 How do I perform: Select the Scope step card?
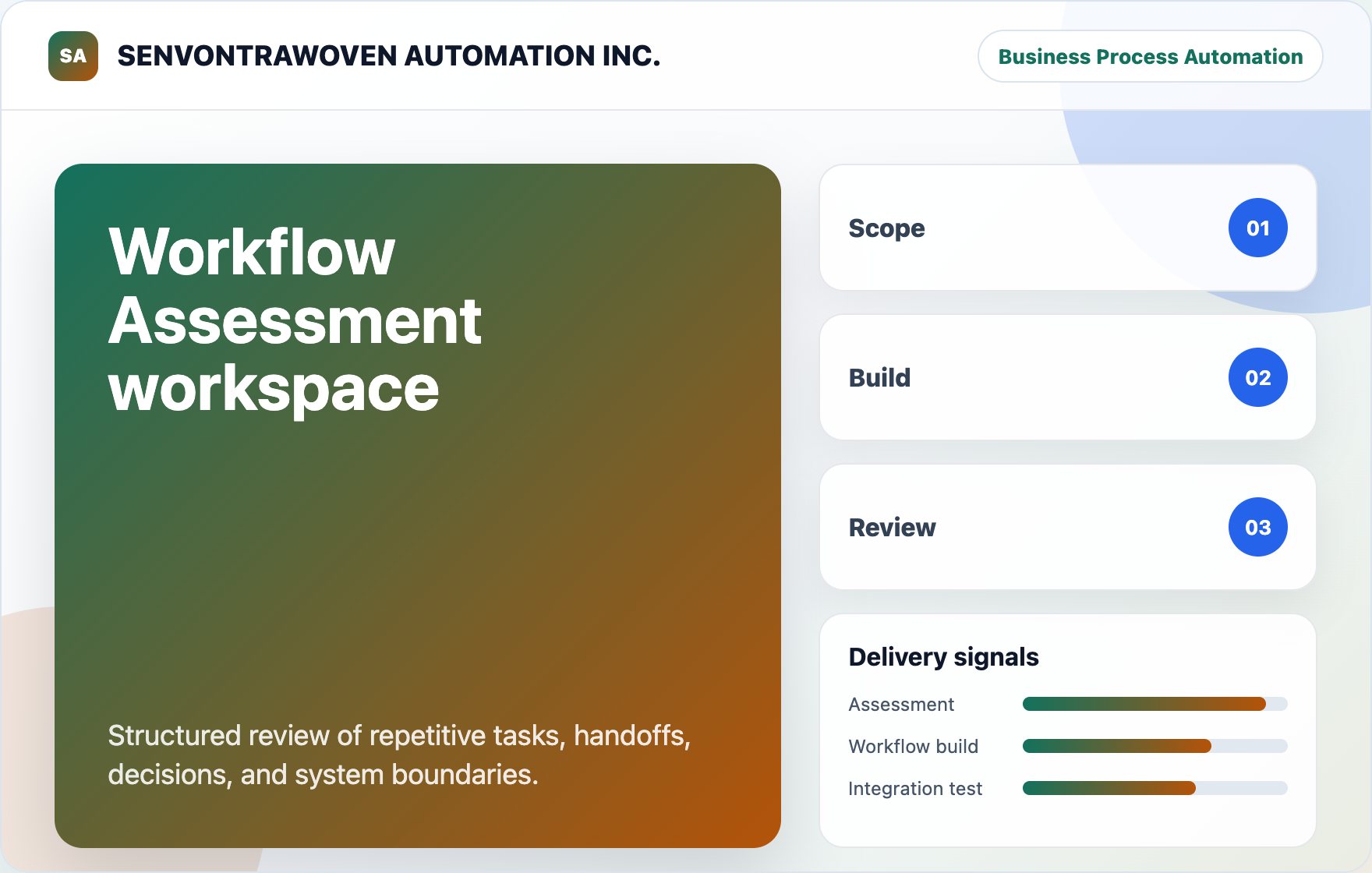[1068, 228]
